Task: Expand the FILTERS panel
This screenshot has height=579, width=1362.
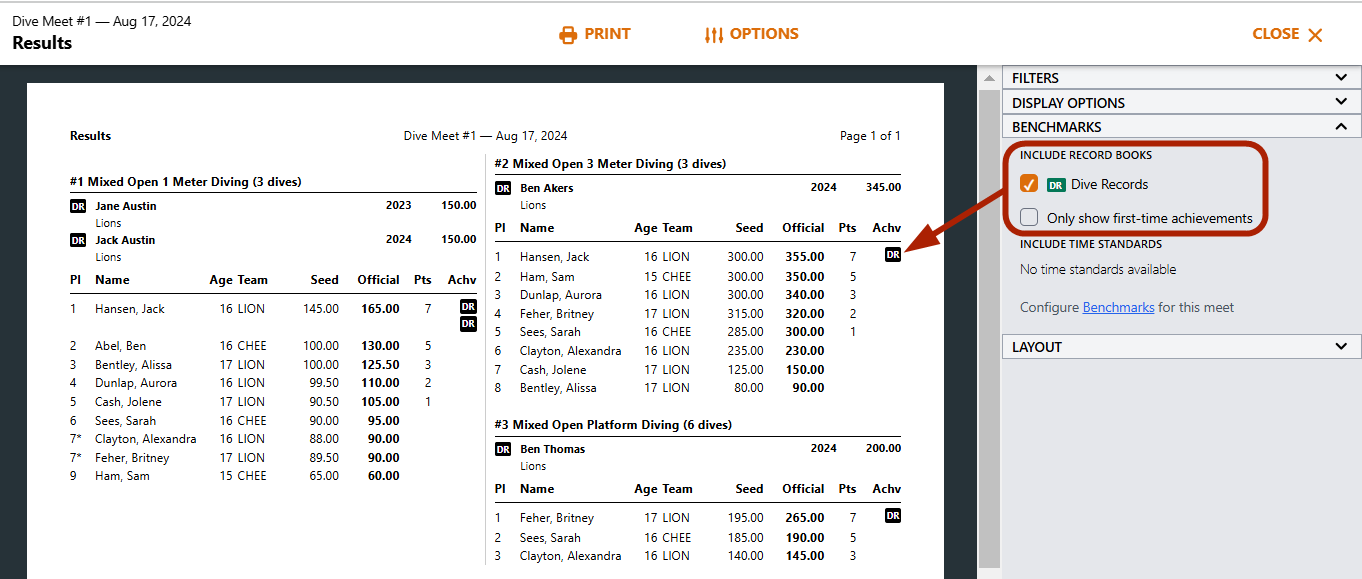Action: (x=1181, y=77)
